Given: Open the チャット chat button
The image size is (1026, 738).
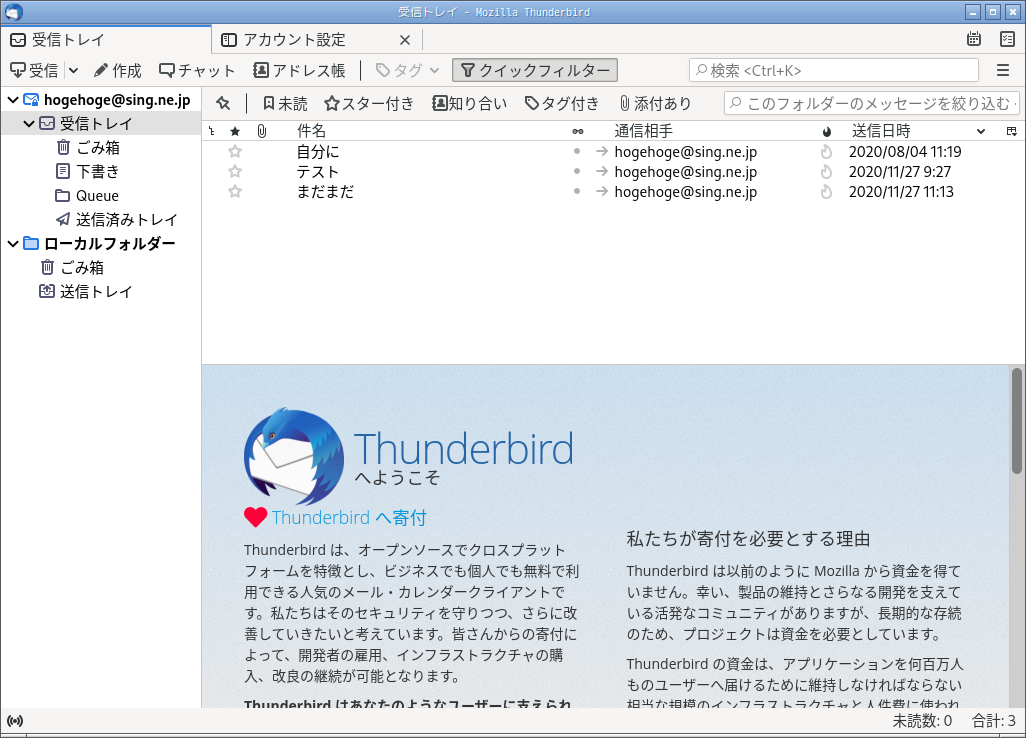Looking at the screenshot, I should coord(197,70).
